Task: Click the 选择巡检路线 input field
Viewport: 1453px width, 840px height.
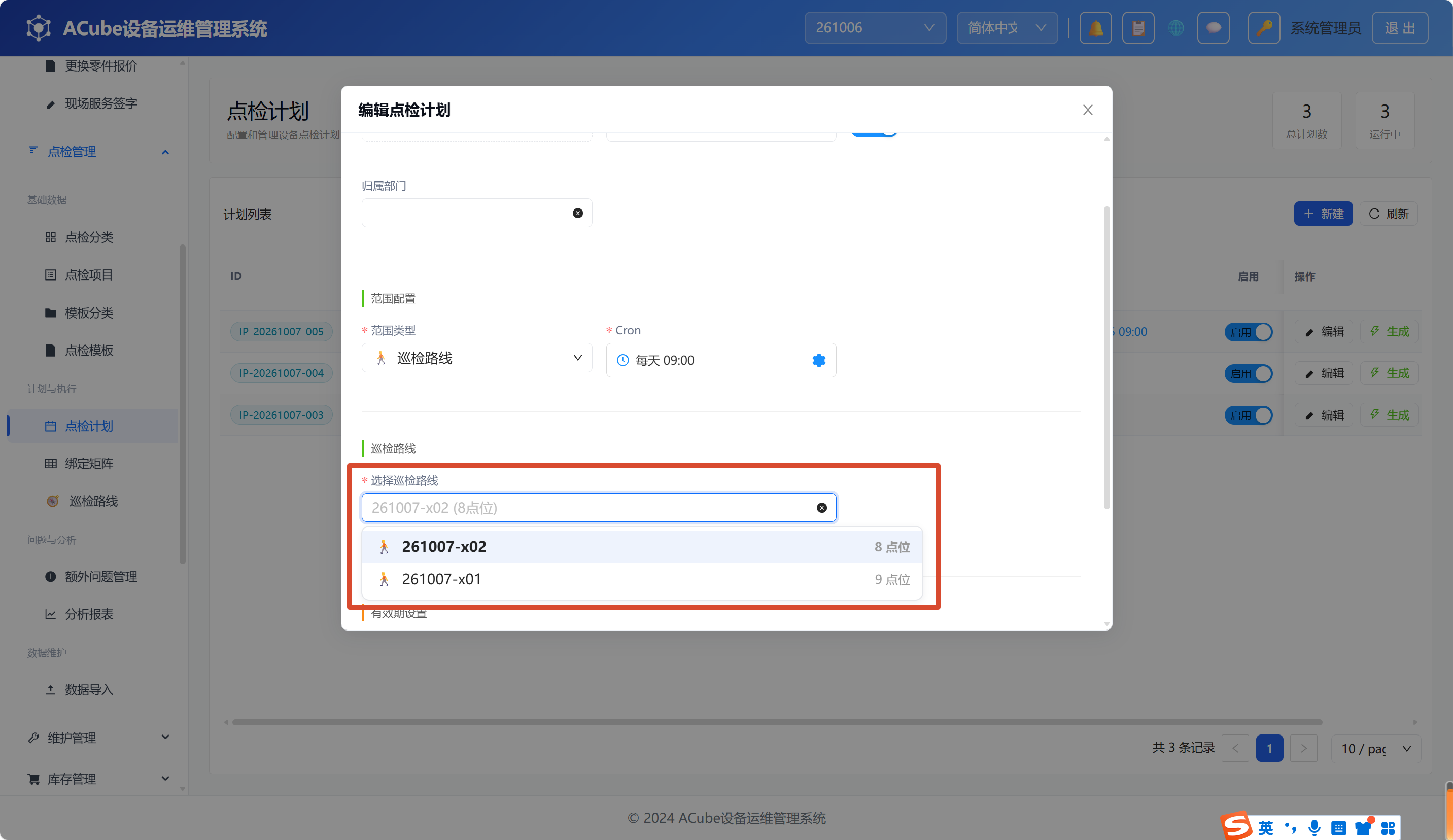Action: [x=599, y=508]
